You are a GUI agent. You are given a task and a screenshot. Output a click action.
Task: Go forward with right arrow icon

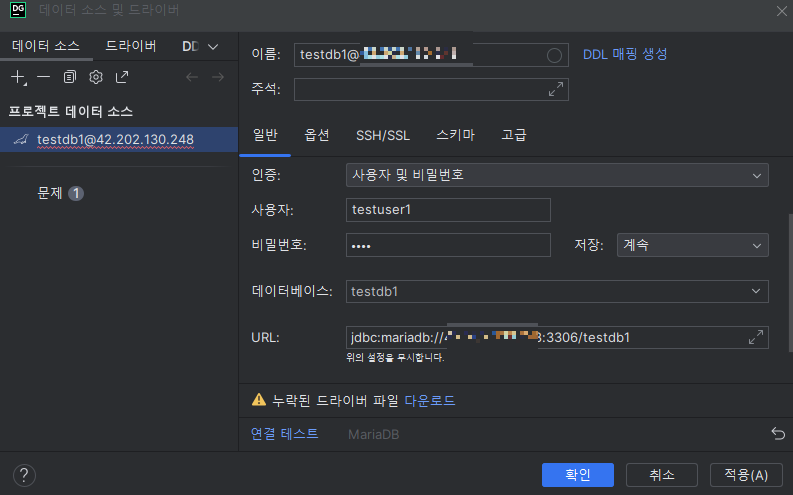pos(218,77)
